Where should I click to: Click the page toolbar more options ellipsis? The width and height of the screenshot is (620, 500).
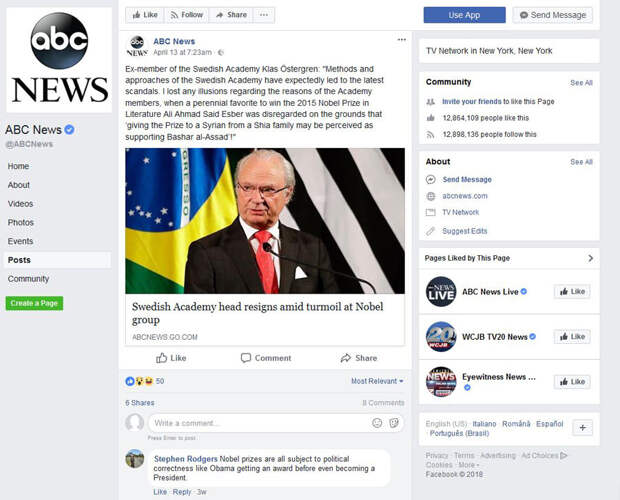click(264, 15)
